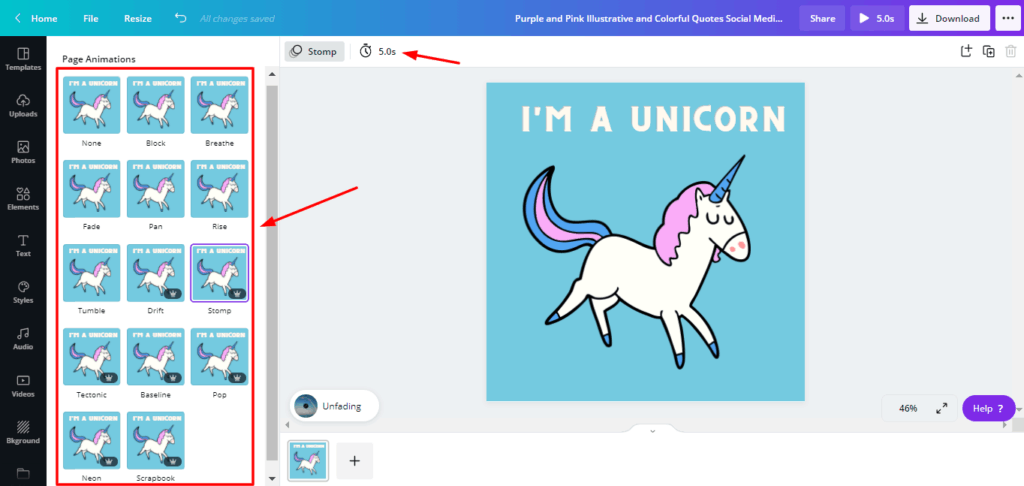Add a new page with plus button

pyautogui.click(x=355, y=461)
